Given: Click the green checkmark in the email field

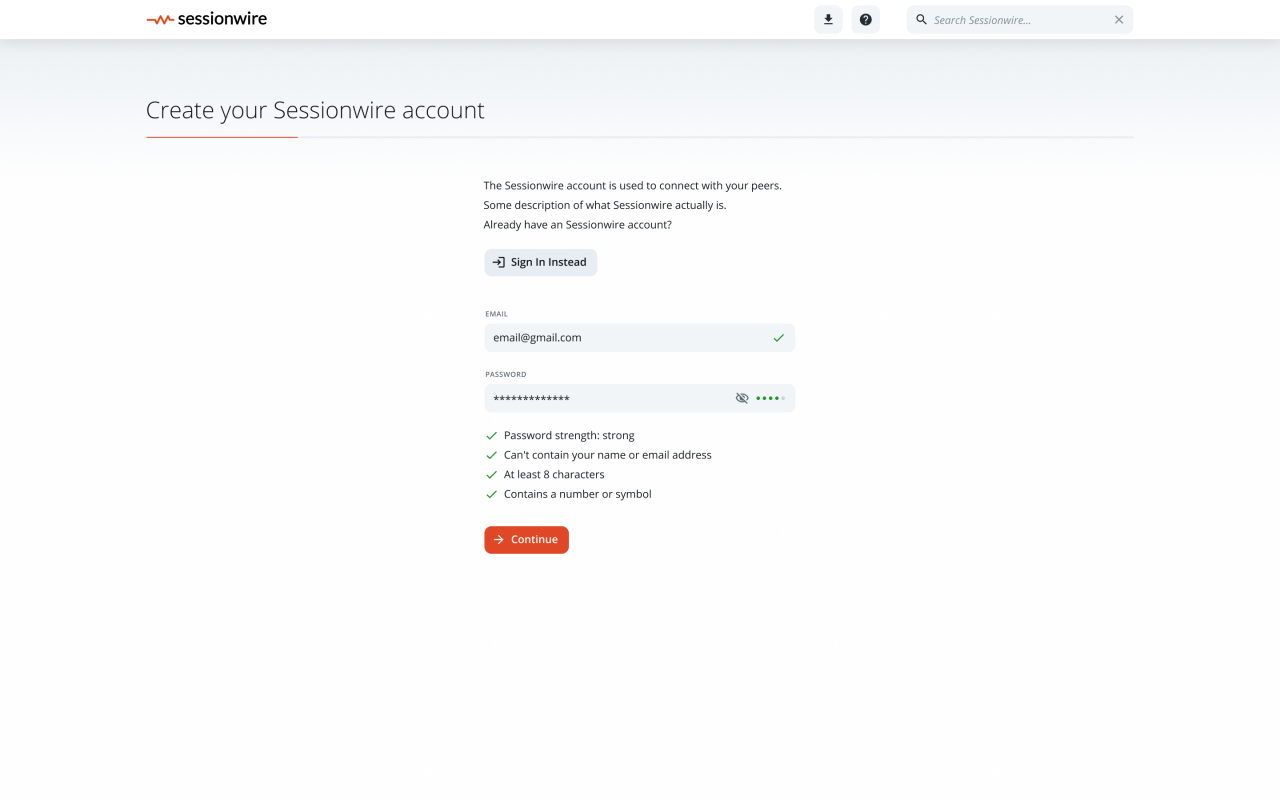Looking at the screenshot, I should (x=778, y=338).
